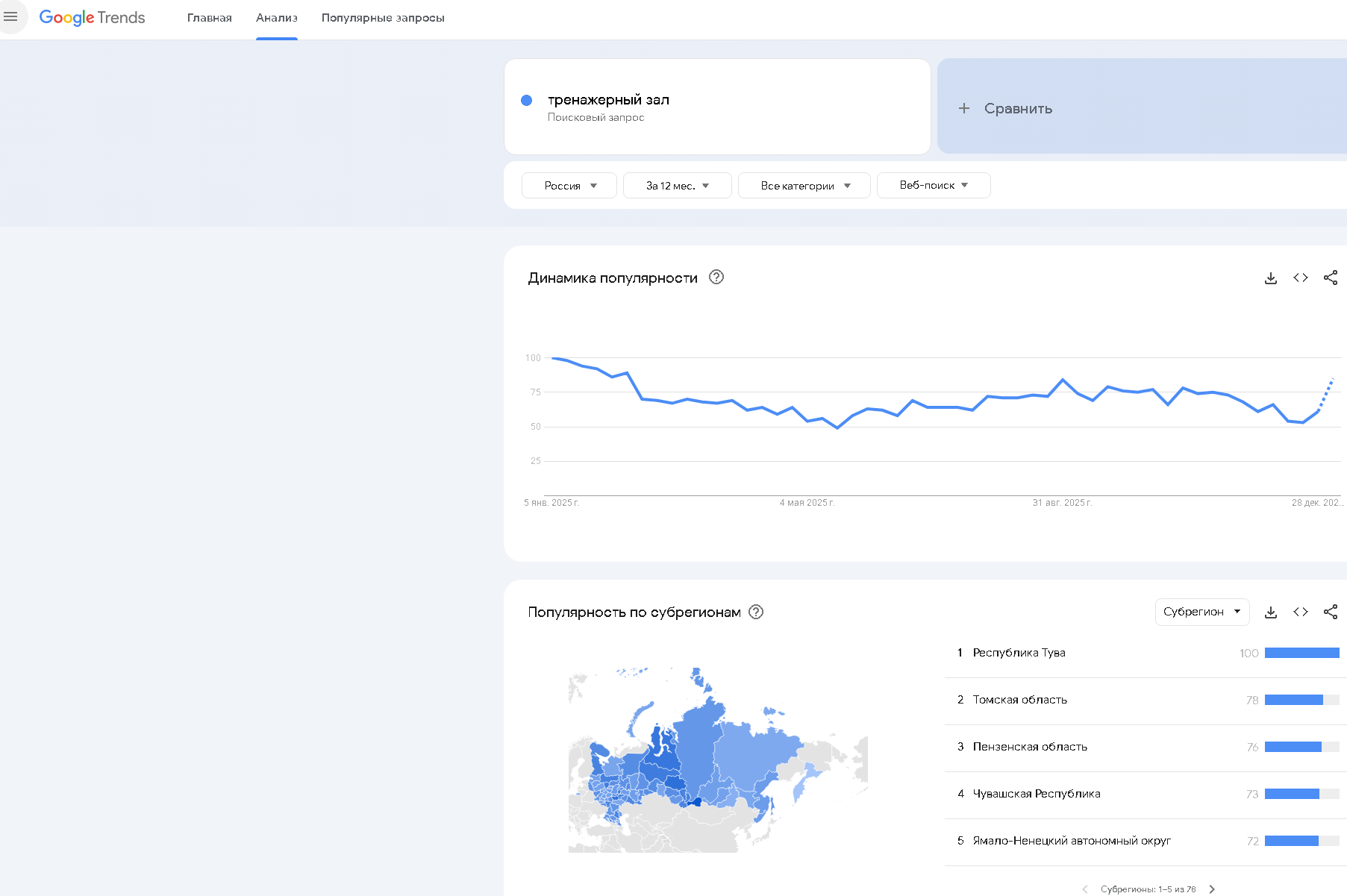This screenshot has height=896, width=1347.
Task: Open help for Популярность по субрегионам
Action: (x=756, y=612)
